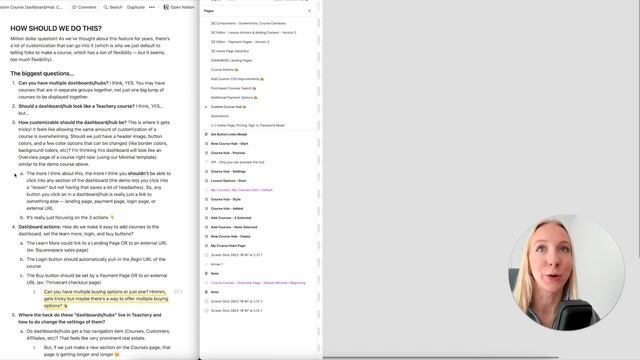This screenshot has width=640, height=360.
Task: Click 'The biggest questions...' subheading
Action: 42,73
